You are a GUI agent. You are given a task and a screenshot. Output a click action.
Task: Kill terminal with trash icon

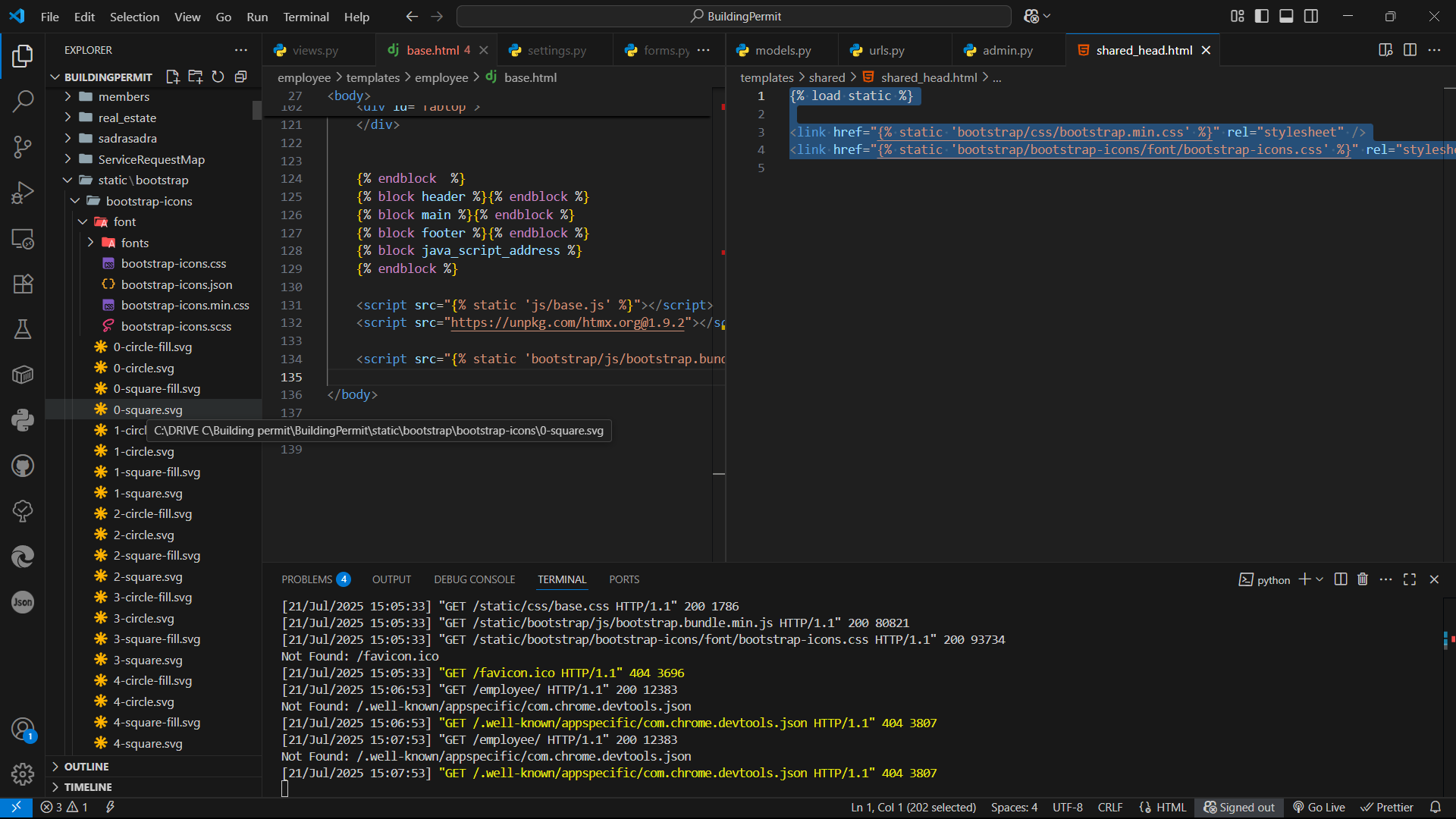[x=1363, y=579]
